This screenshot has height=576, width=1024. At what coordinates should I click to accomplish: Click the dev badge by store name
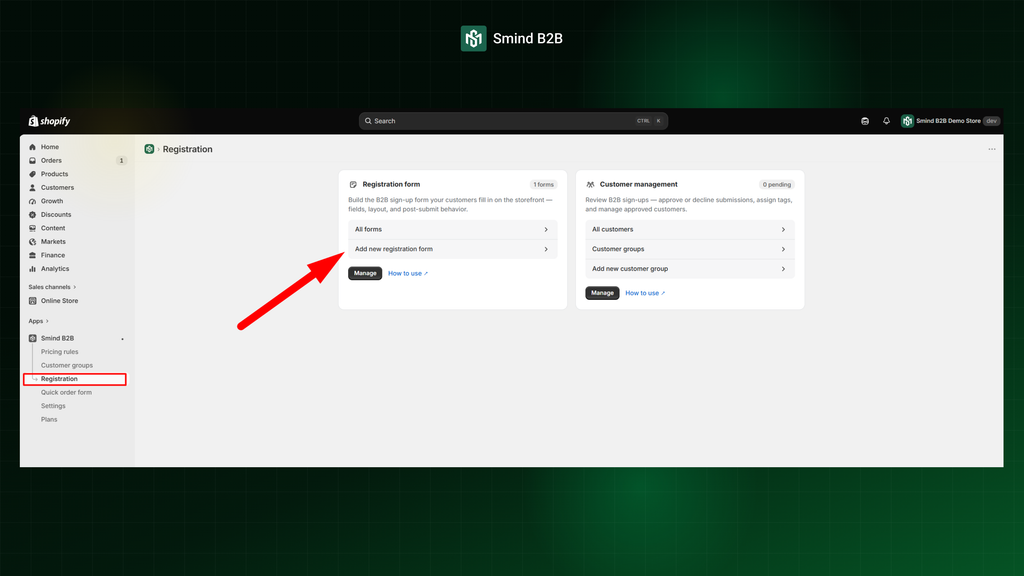tap(991, 121)
